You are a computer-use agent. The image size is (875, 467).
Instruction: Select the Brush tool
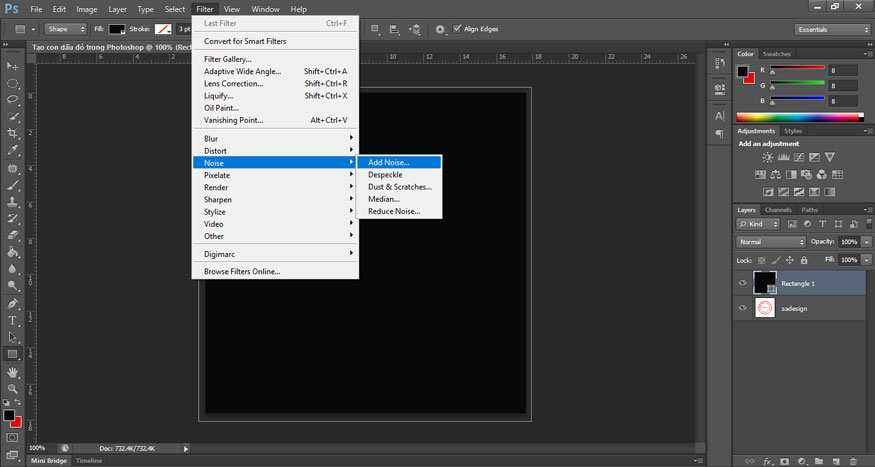pyautogui.click(x=12, y=185)
